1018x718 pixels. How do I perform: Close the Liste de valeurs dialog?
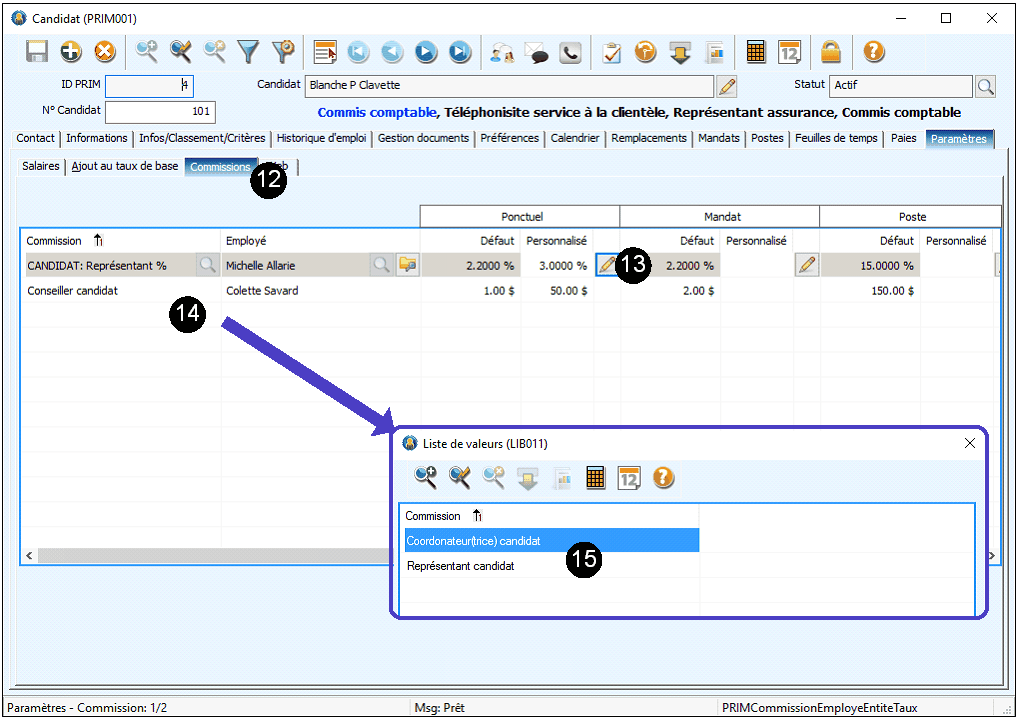[969, 443]
